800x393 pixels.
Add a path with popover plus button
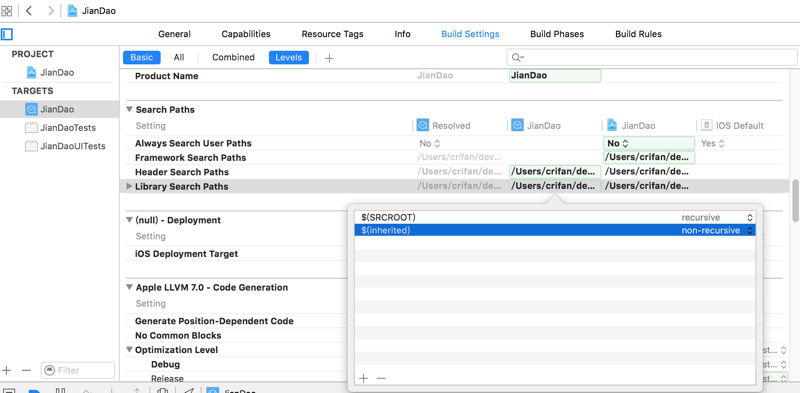point(363,378)
